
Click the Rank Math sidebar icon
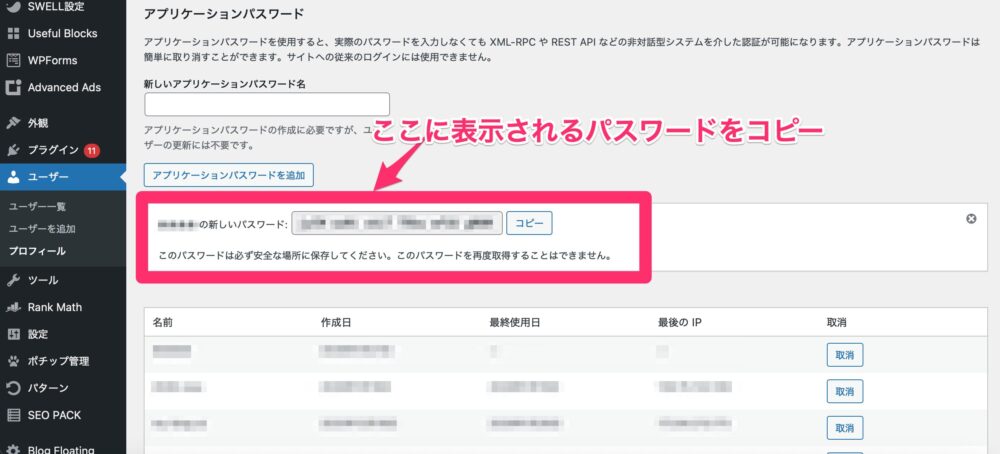tap(14, 307)
